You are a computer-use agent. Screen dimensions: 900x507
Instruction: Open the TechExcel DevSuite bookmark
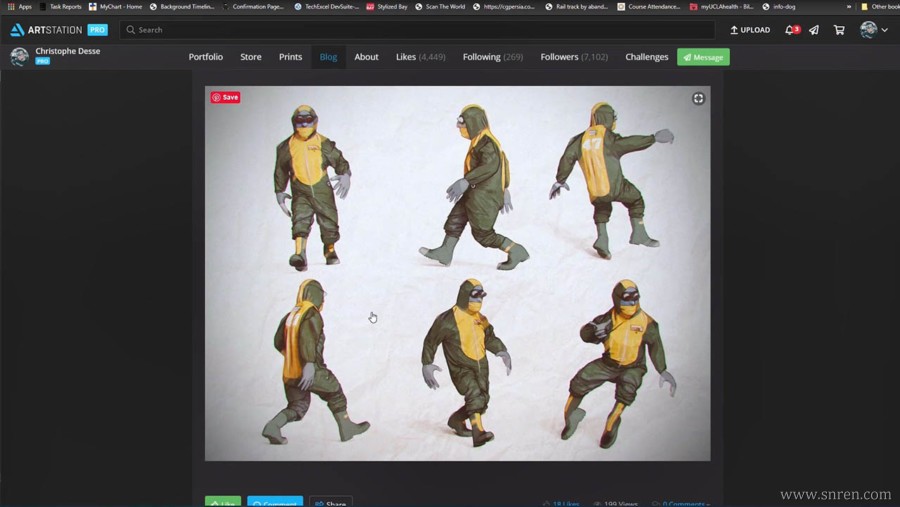[326, 6]
